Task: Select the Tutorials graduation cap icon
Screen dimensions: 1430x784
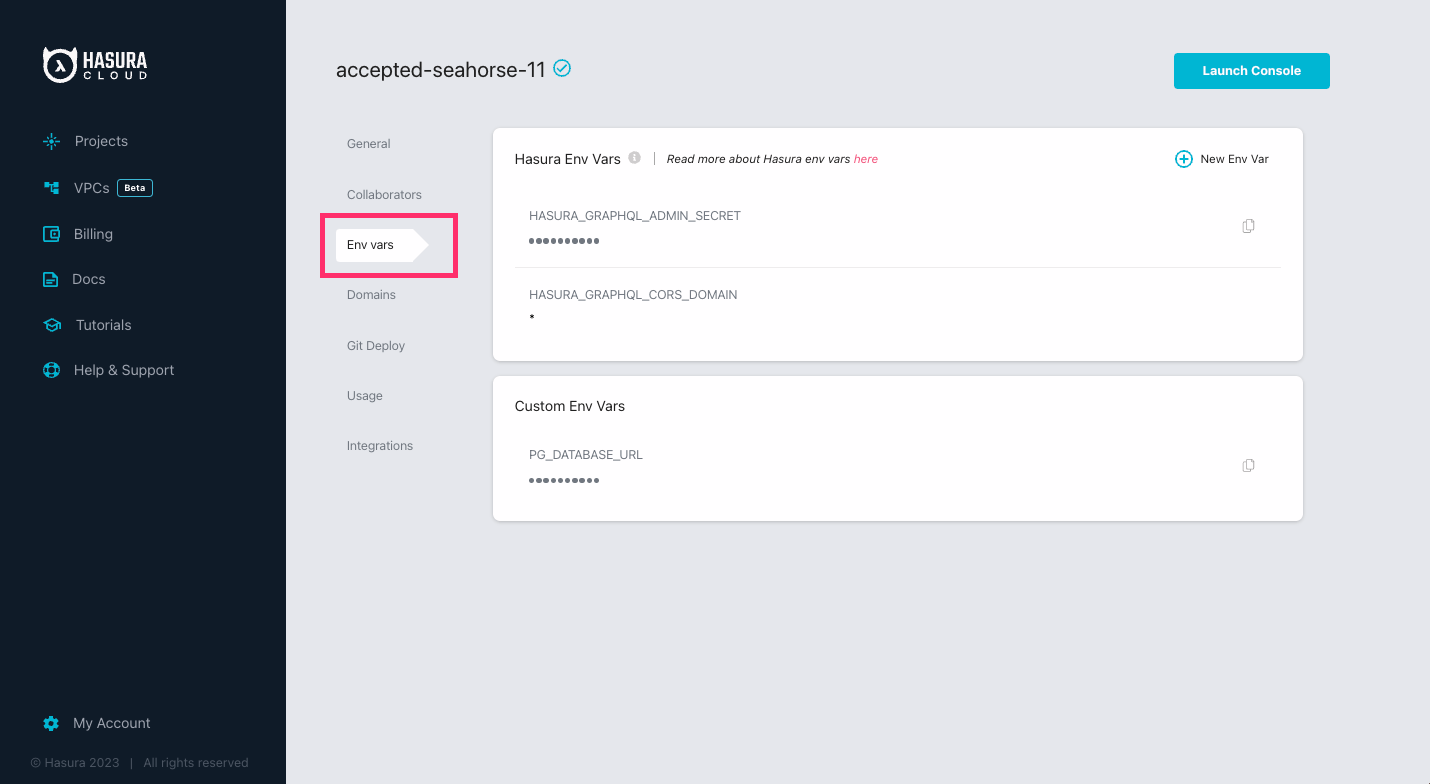Action: tap(51, 324)
